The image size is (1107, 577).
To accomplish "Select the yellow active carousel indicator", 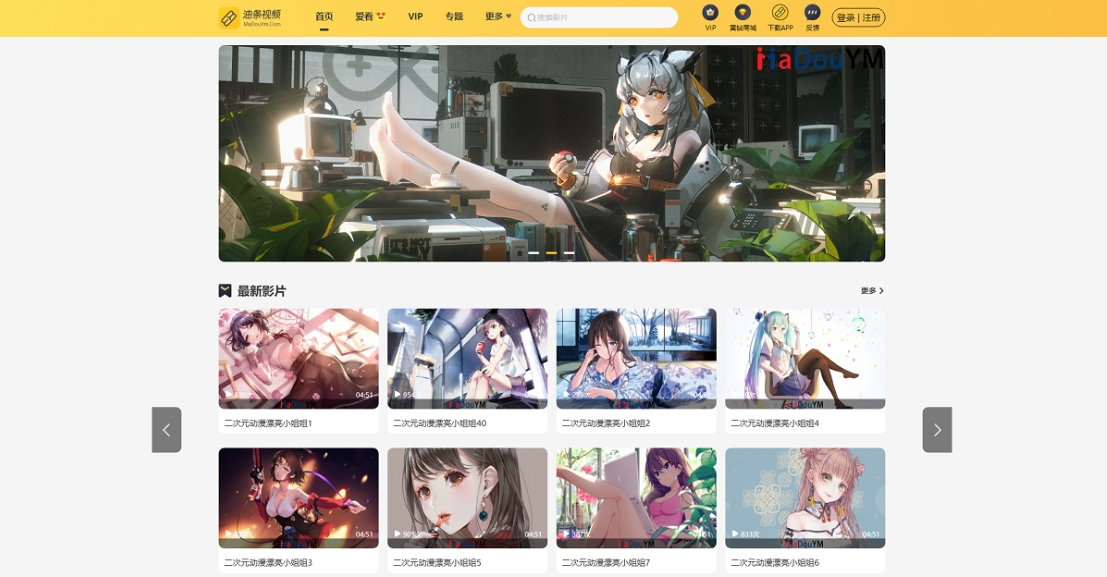I will 551,253.
